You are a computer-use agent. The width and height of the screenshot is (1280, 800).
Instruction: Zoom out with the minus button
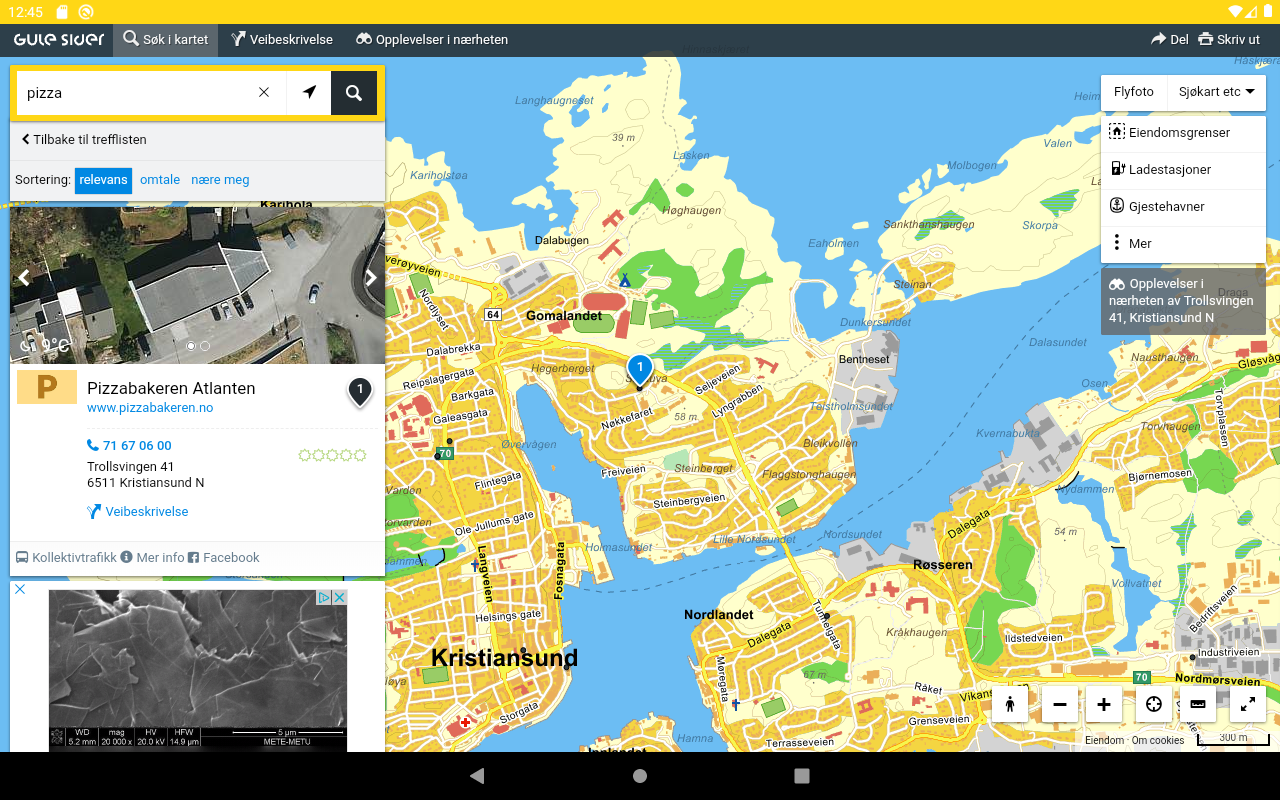coord(1060,704)
